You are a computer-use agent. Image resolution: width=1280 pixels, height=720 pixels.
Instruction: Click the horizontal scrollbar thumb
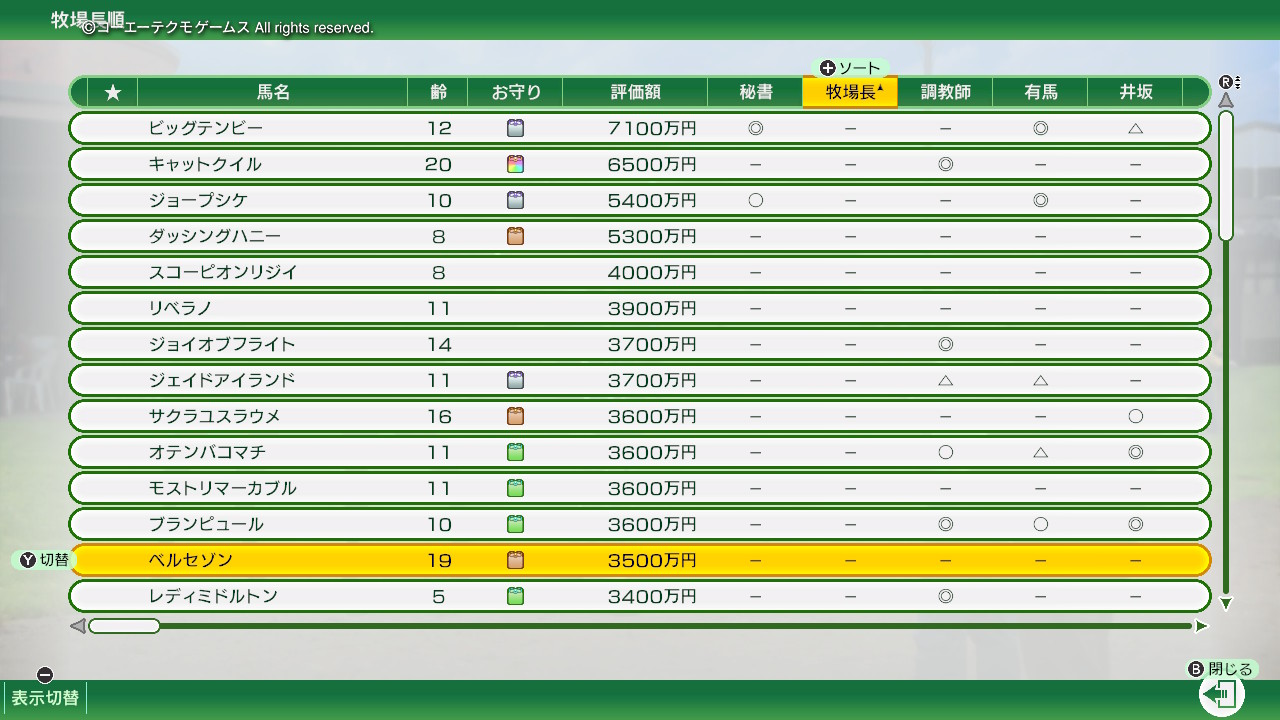124,626
